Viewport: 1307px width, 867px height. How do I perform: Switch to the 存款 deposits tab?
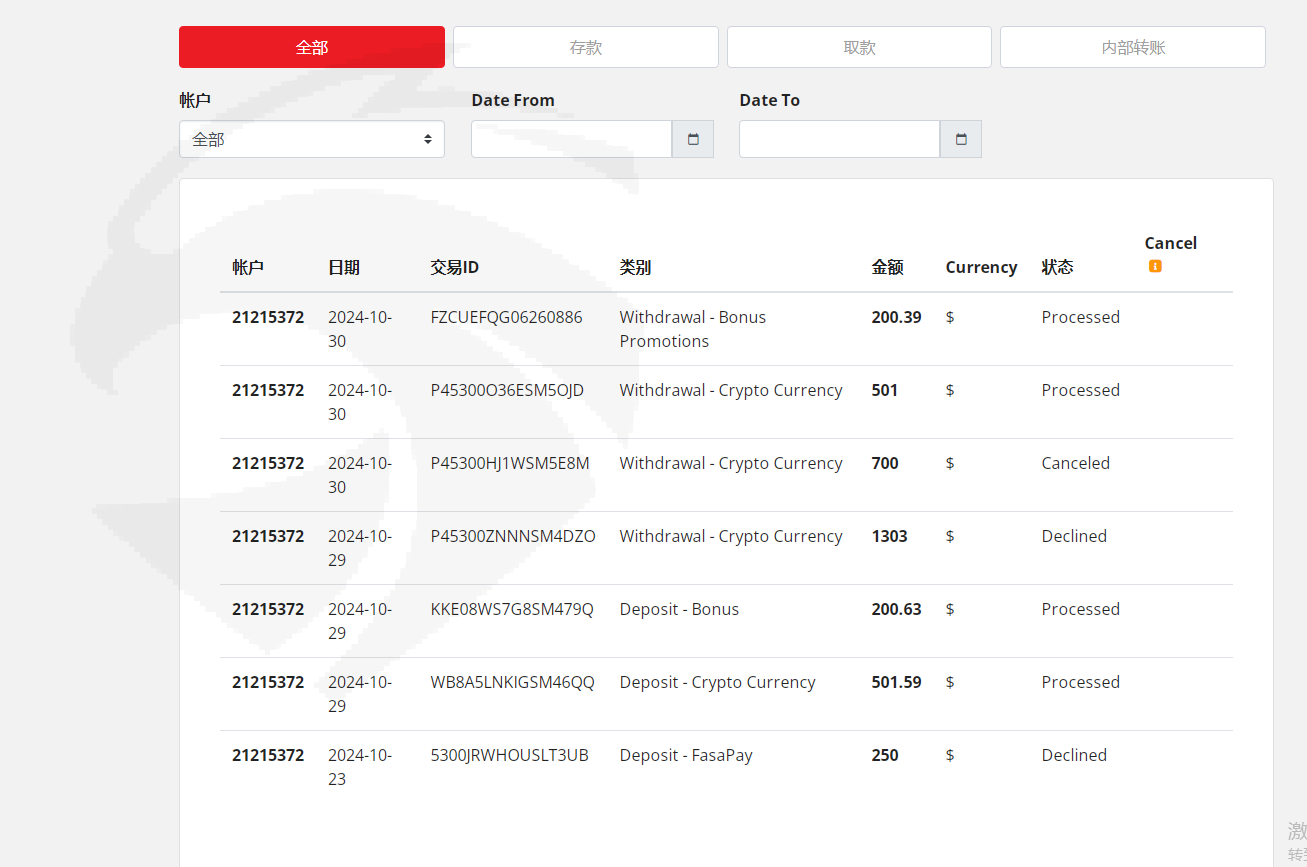click(586, 47)
